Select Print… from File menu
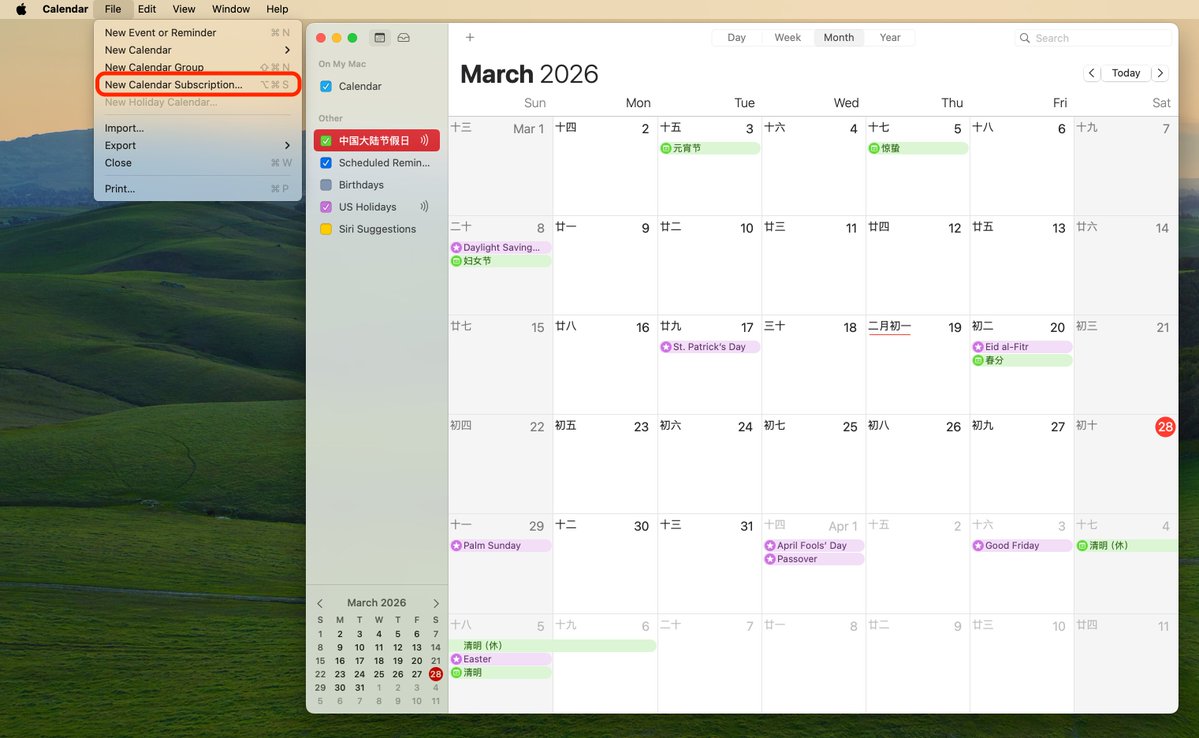The width and height of the screenshot is (1199, 738). [197, 189]
